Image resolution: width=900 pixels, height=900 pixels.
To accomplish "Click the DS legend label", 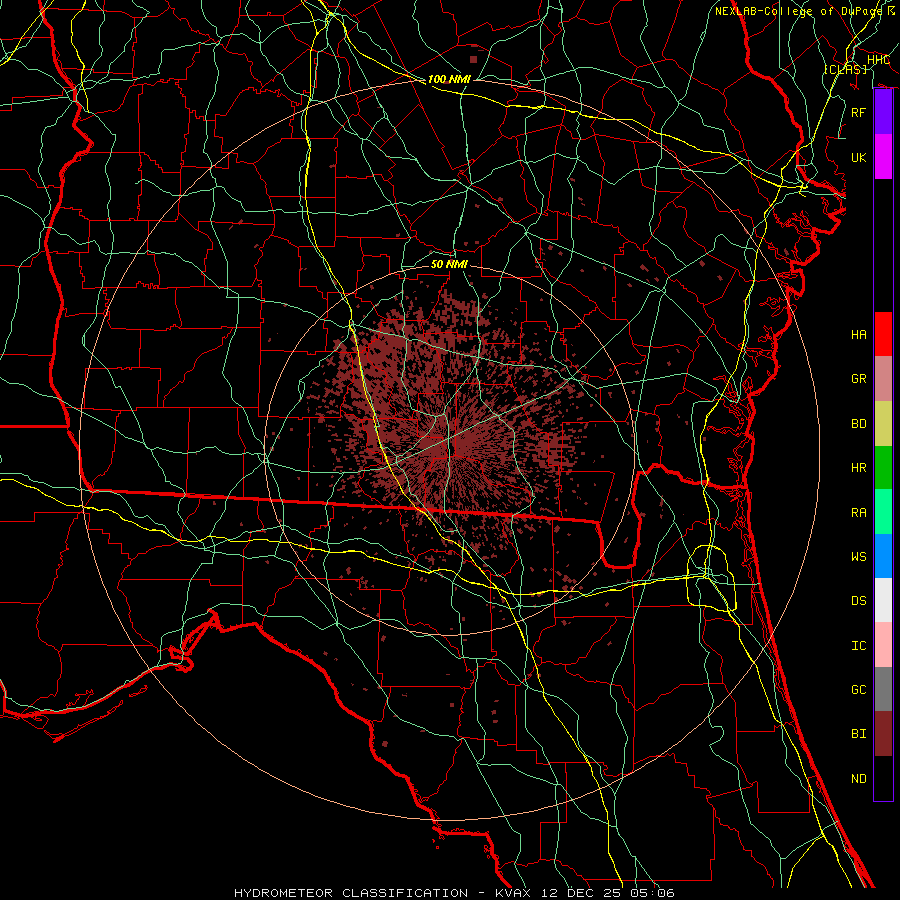I will point(859,601).
